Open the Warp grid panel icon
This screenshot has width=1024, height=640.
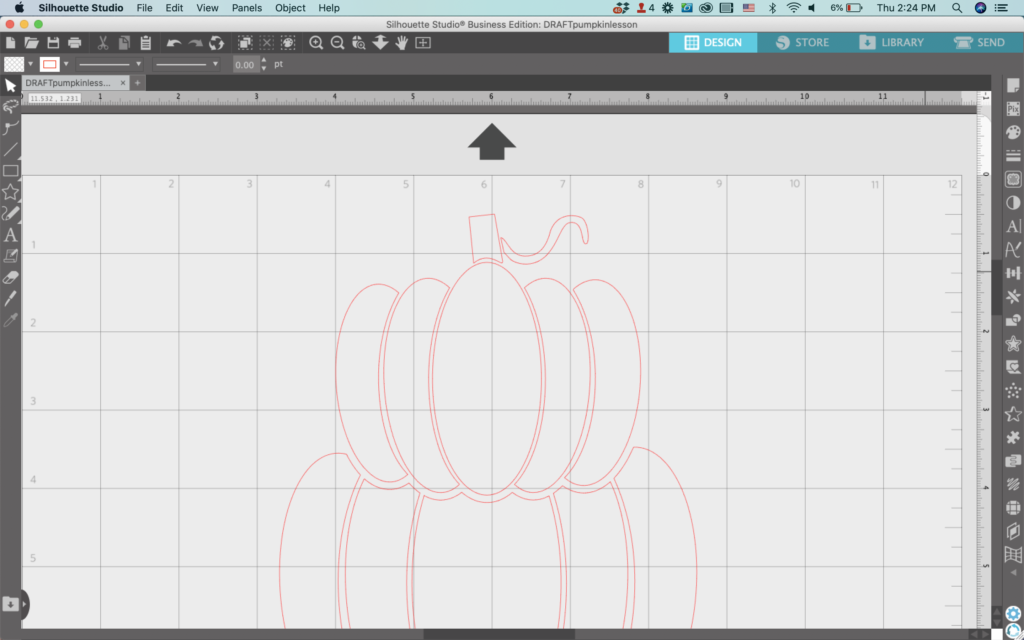(x=1013, y=556)
